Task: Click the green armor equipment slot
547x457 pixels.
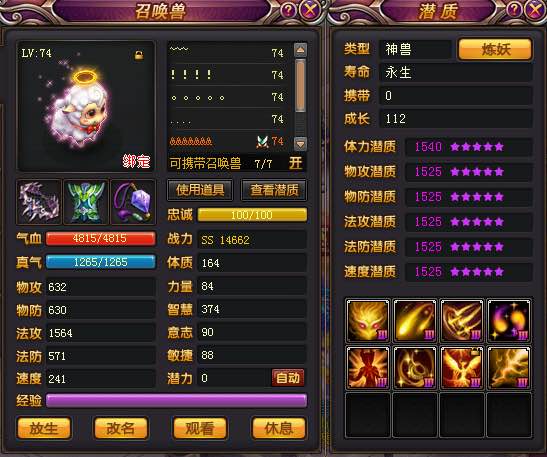Action: click(x=86, y=202)
